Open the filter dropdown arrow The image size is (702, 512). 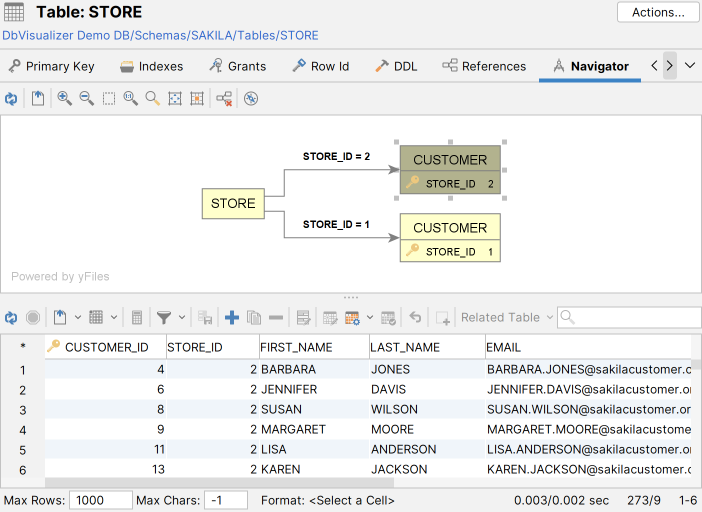182,317
